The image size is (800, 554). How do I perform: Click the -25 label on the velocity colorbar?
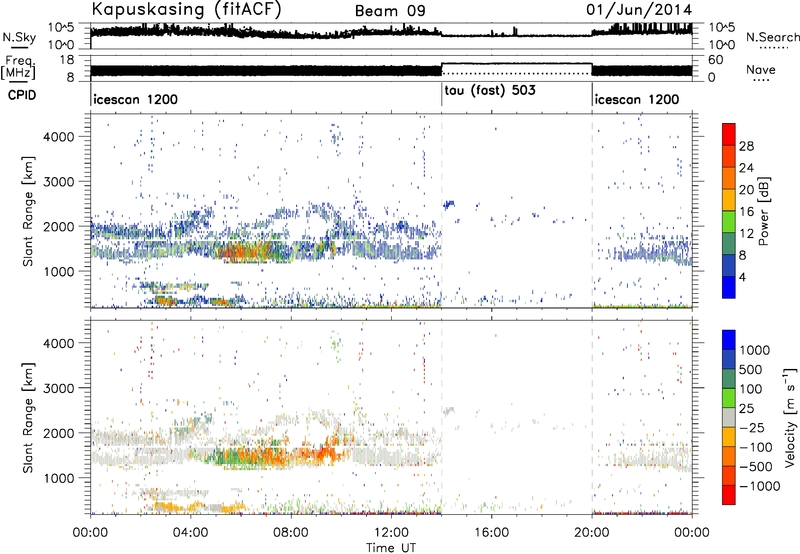point(752,427)
